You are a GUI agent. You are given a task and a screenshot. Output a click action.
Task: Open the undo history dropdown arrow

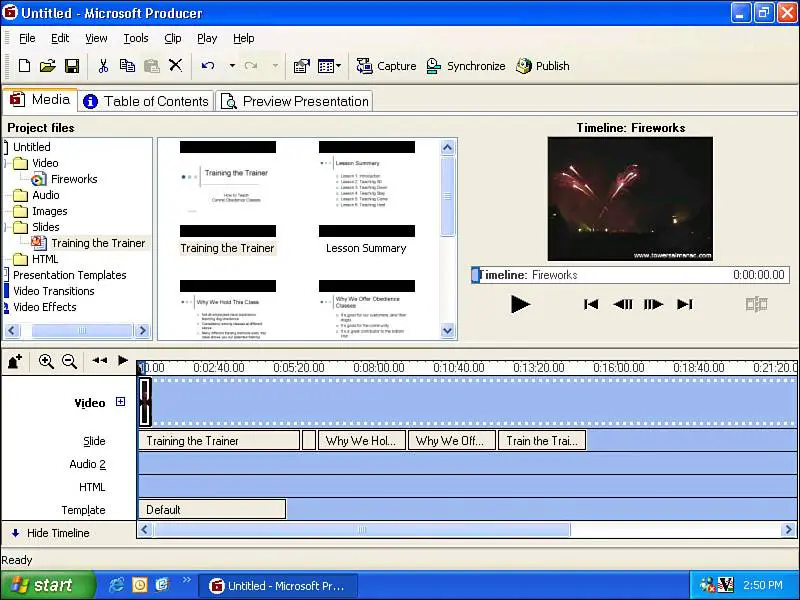click(232, 66)
